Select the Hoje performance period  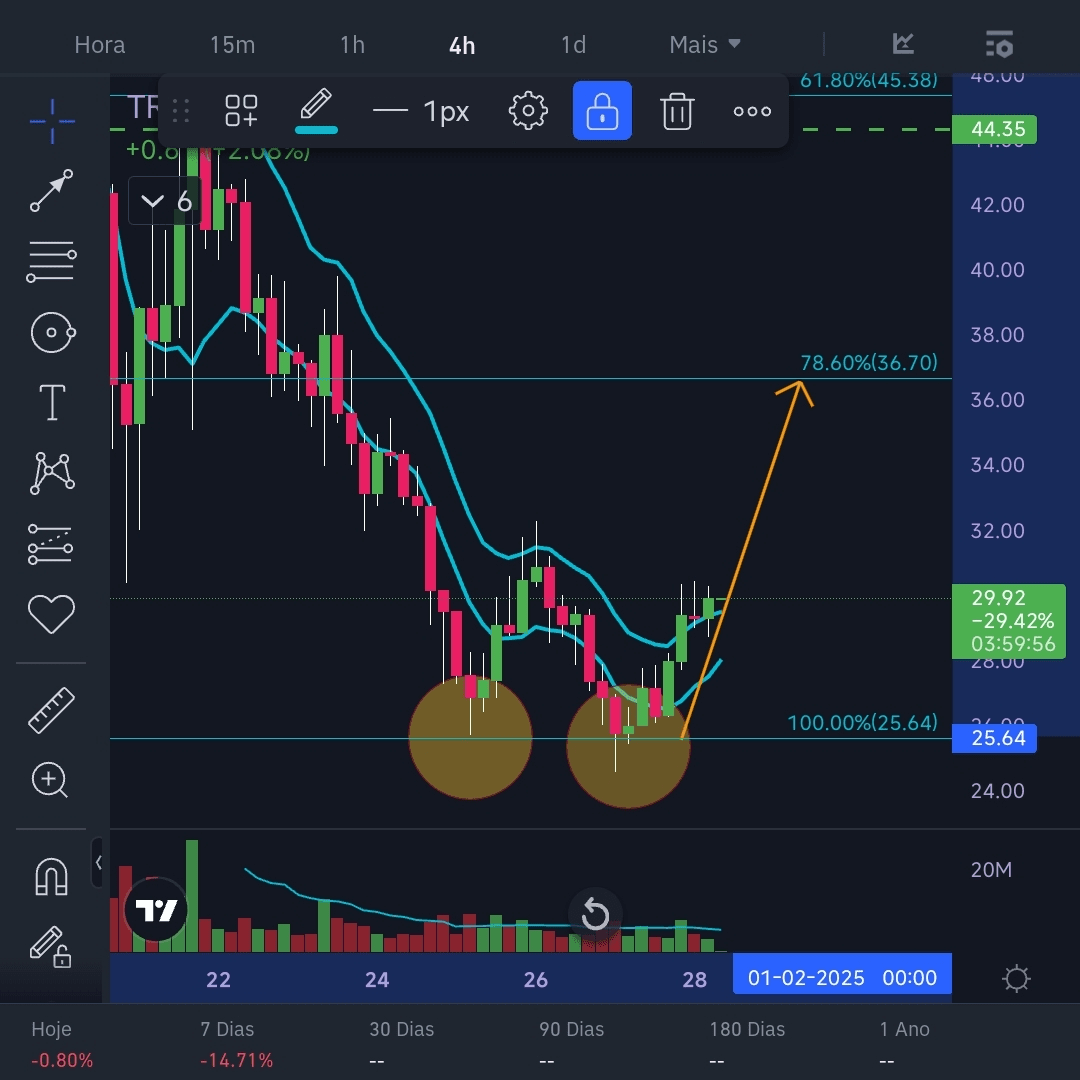[x=52, y=1029]
